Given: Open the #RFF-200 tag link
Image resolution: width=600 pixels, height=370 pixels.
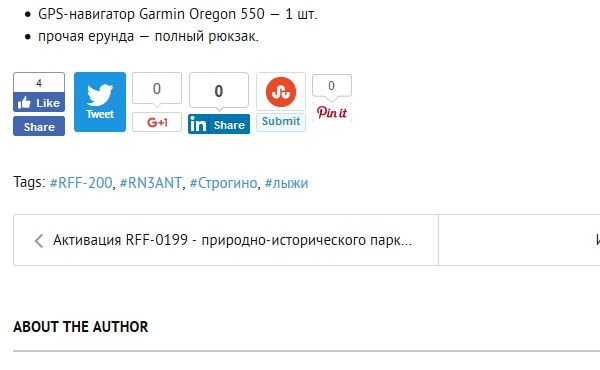Looking at the screenshot, I should 81,183.
